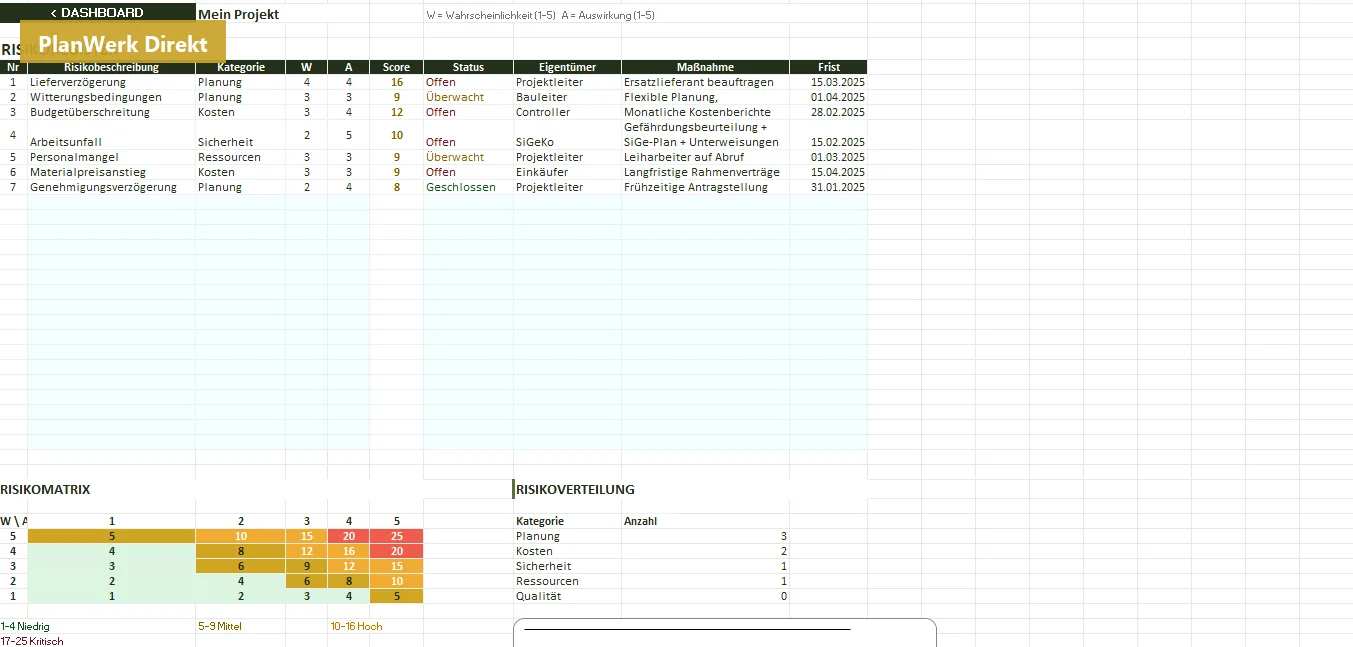Select the 'Witterungsbedingungen' risk cell

tap(111, 97)
